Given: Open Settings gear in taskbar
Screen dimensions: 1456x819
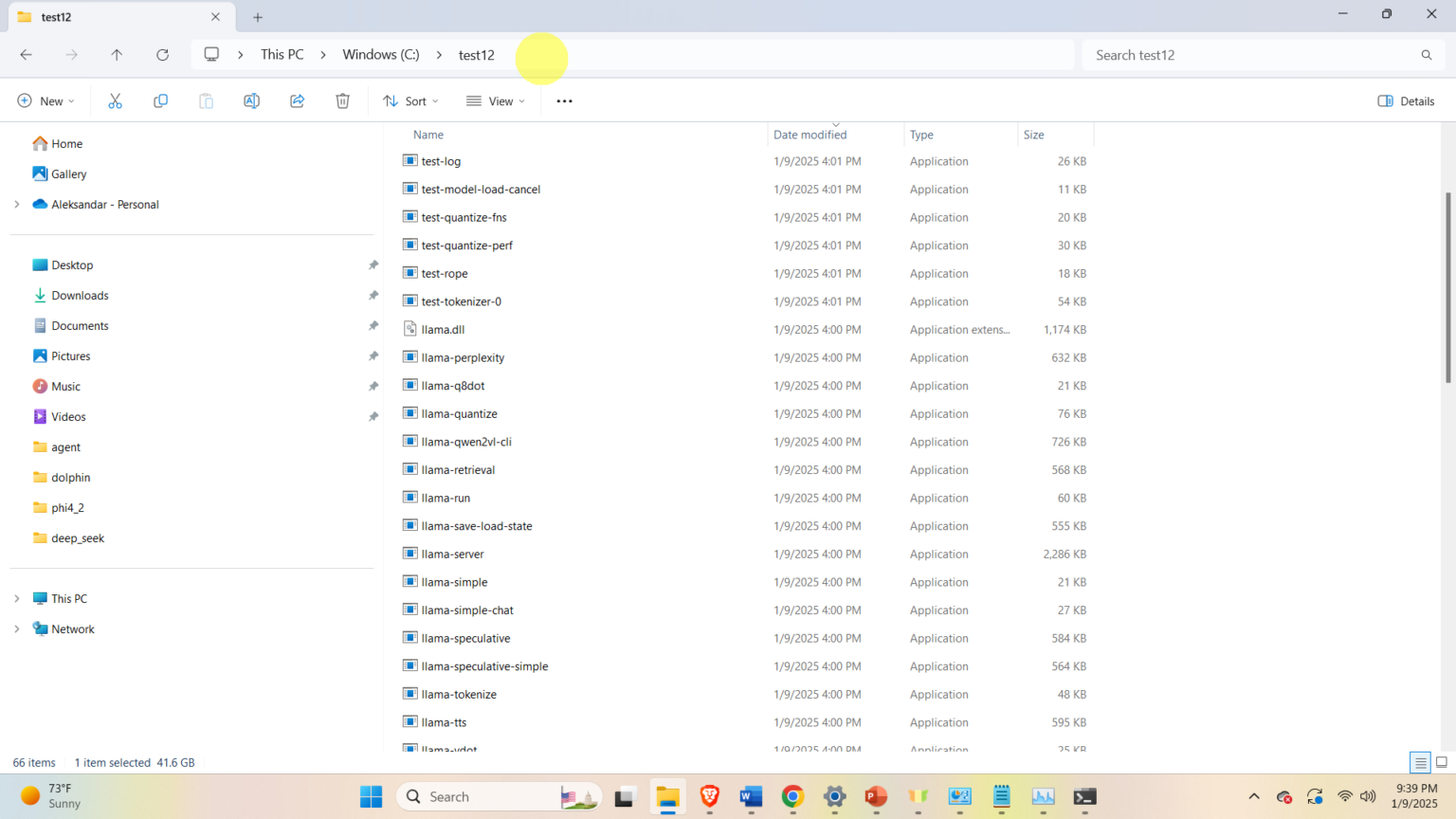Looking at the screenshot, I should click(x=834, y=796).
